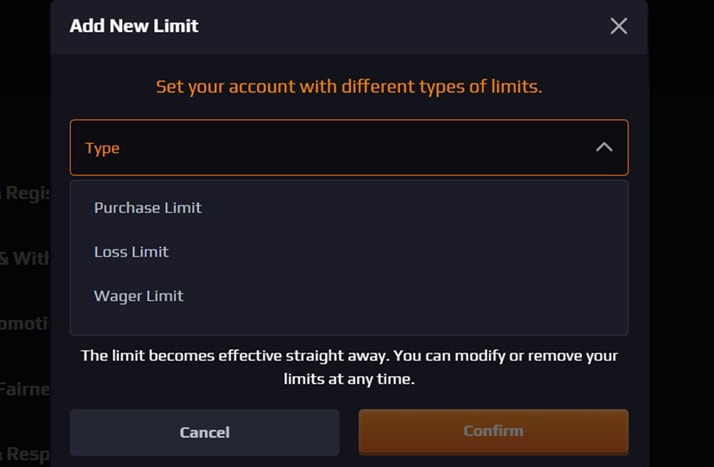Screen dimensions: 714x467
Task: Click empty space below Wager Limit option
Action: click(349, 324)
